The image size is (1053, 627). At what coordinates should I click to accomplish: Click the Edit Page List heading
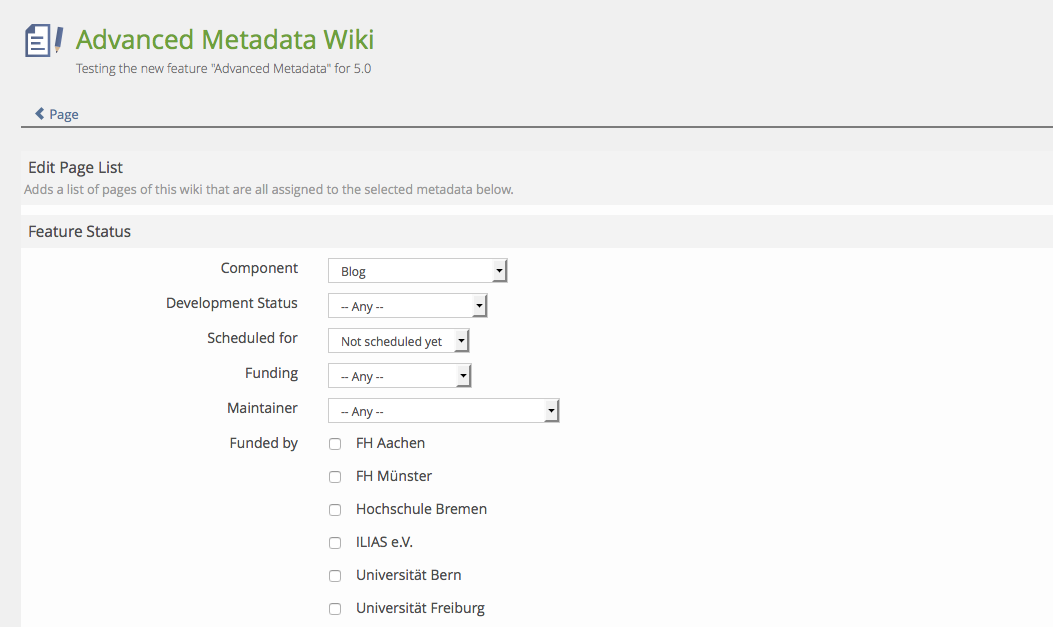click(x=75, y=167)
